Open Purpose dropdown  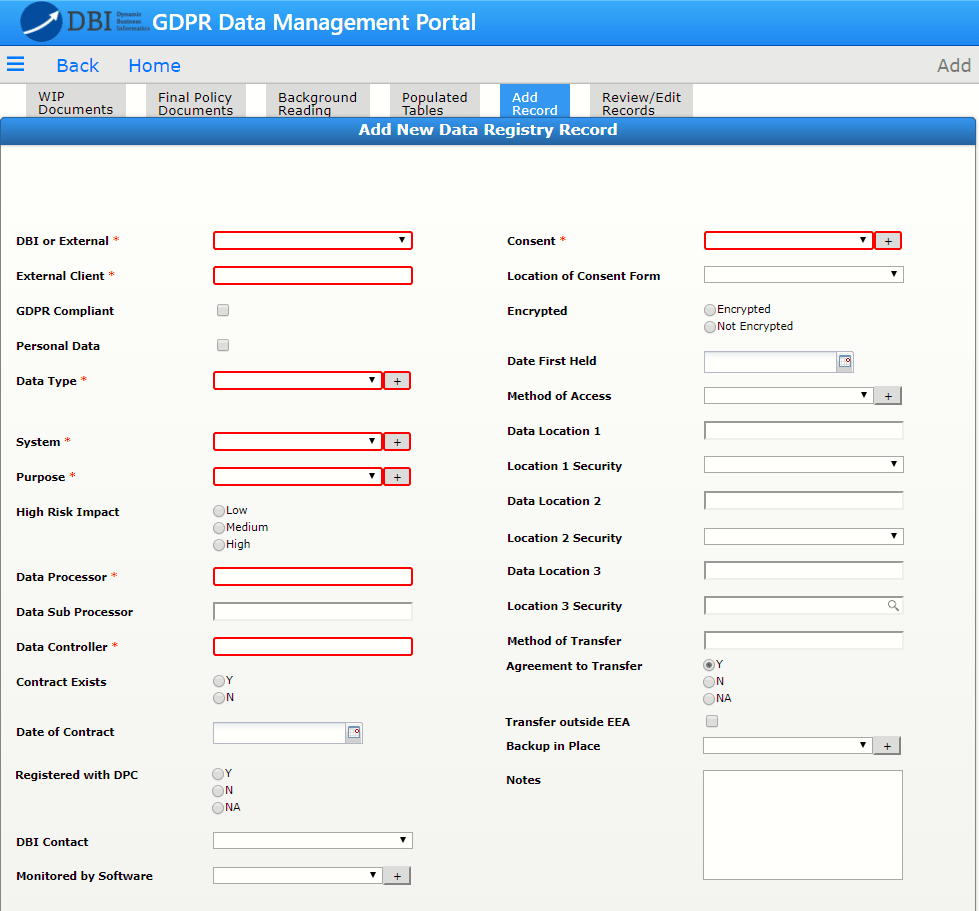298,476
